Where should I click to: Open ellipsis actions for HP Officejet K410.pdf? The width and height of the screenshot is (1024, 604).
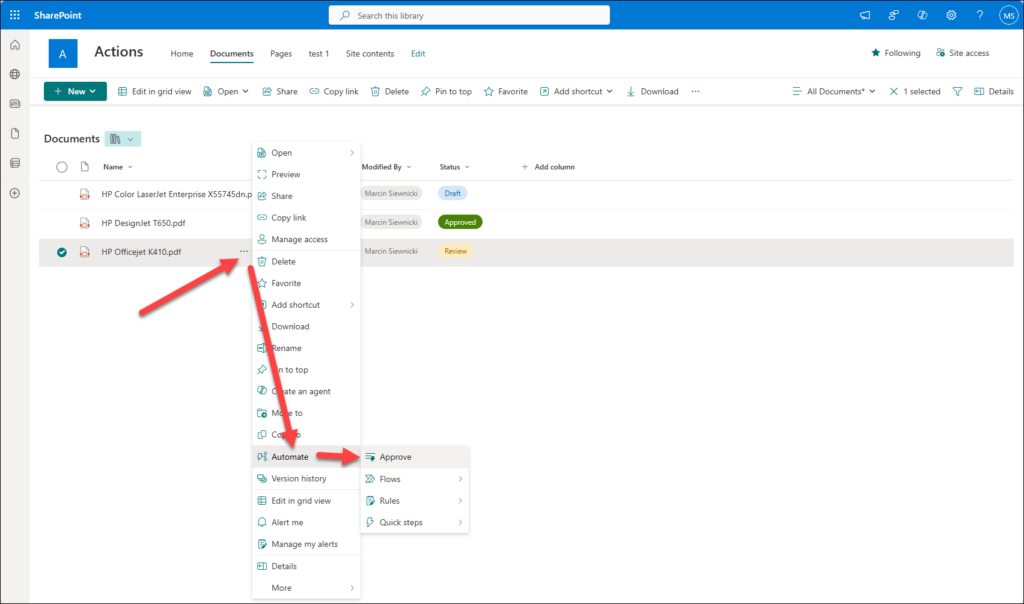pos(244,251)
